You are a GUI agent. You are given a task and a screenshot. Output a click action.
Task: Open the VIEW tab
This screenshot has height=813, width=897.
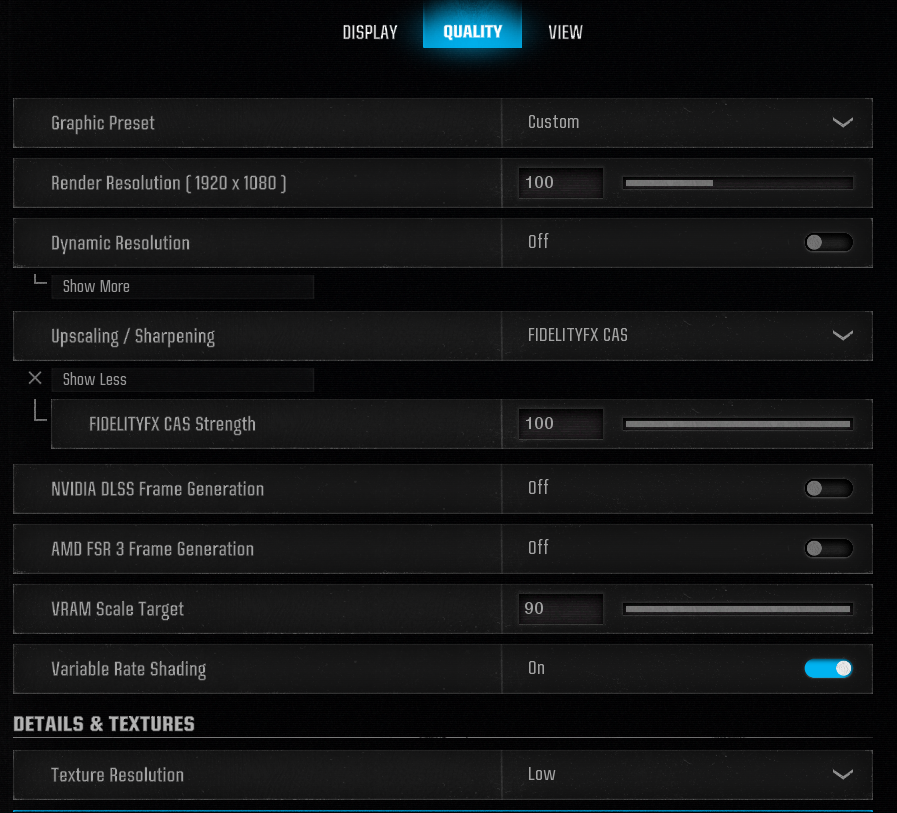coord(565,32)
